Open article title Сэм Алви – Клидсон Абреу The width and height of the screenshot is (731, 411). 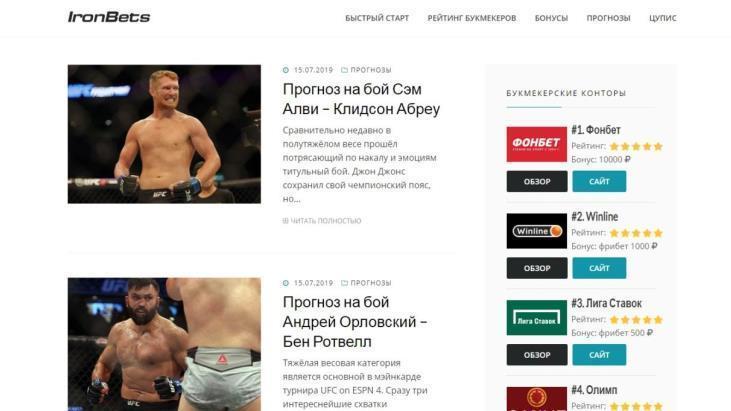tap(361, 99)
